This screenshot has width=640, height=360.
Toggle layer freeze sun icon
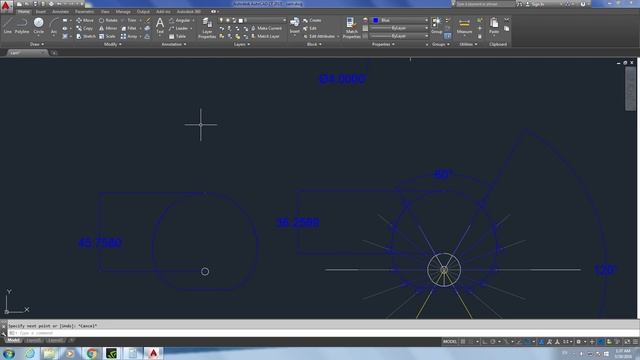pyautogui.click(x=228, y=20)
